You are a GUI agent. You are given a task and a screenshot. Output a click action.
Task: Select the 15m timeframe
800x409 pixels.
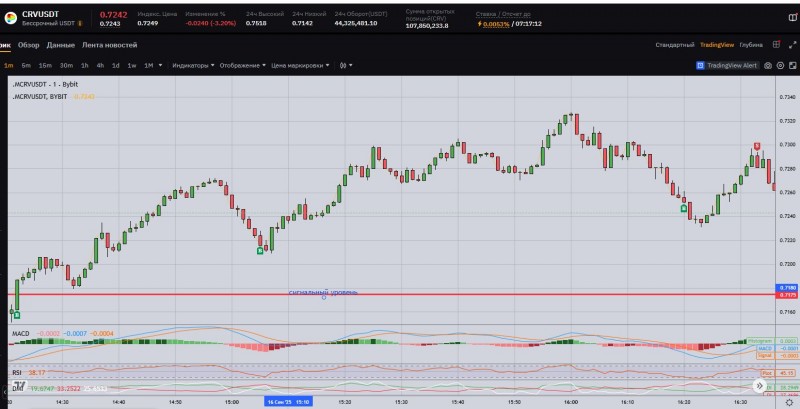point(45,66)
